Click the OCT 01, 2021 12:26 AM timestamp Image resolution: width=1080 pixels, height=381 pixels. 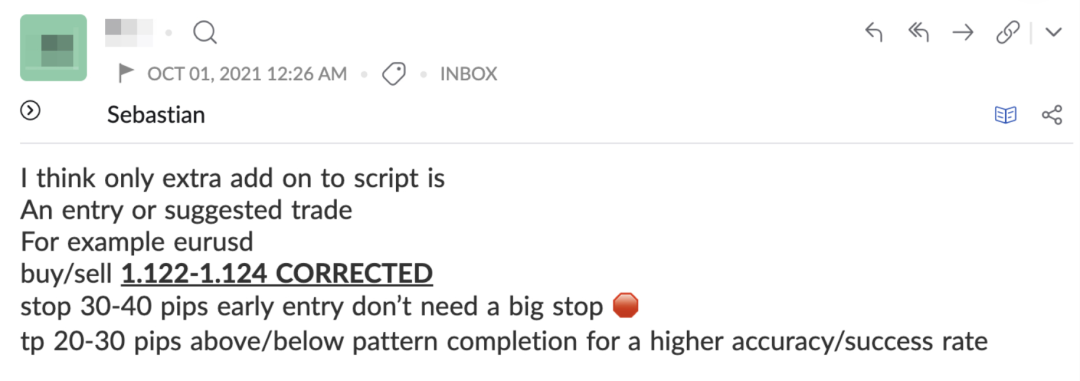click(247, 74)
